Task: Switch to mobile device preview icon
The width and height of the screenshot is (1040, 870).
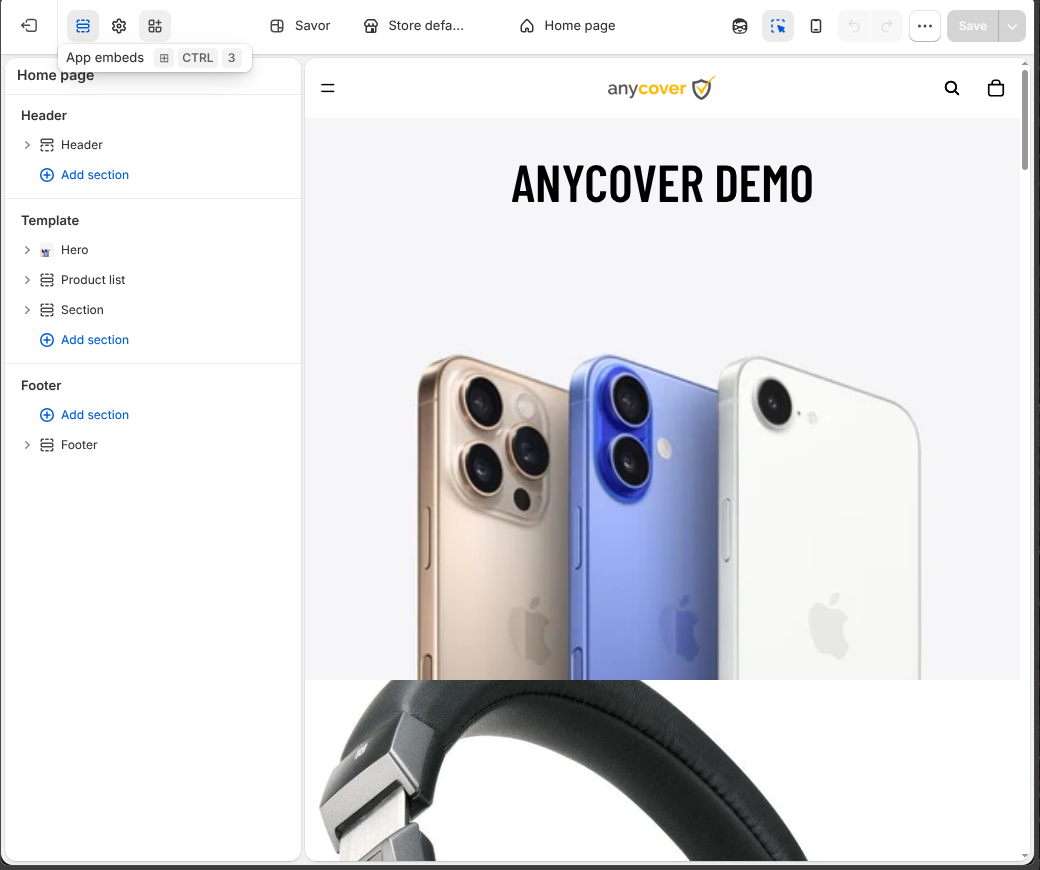Action: [816, 26]
